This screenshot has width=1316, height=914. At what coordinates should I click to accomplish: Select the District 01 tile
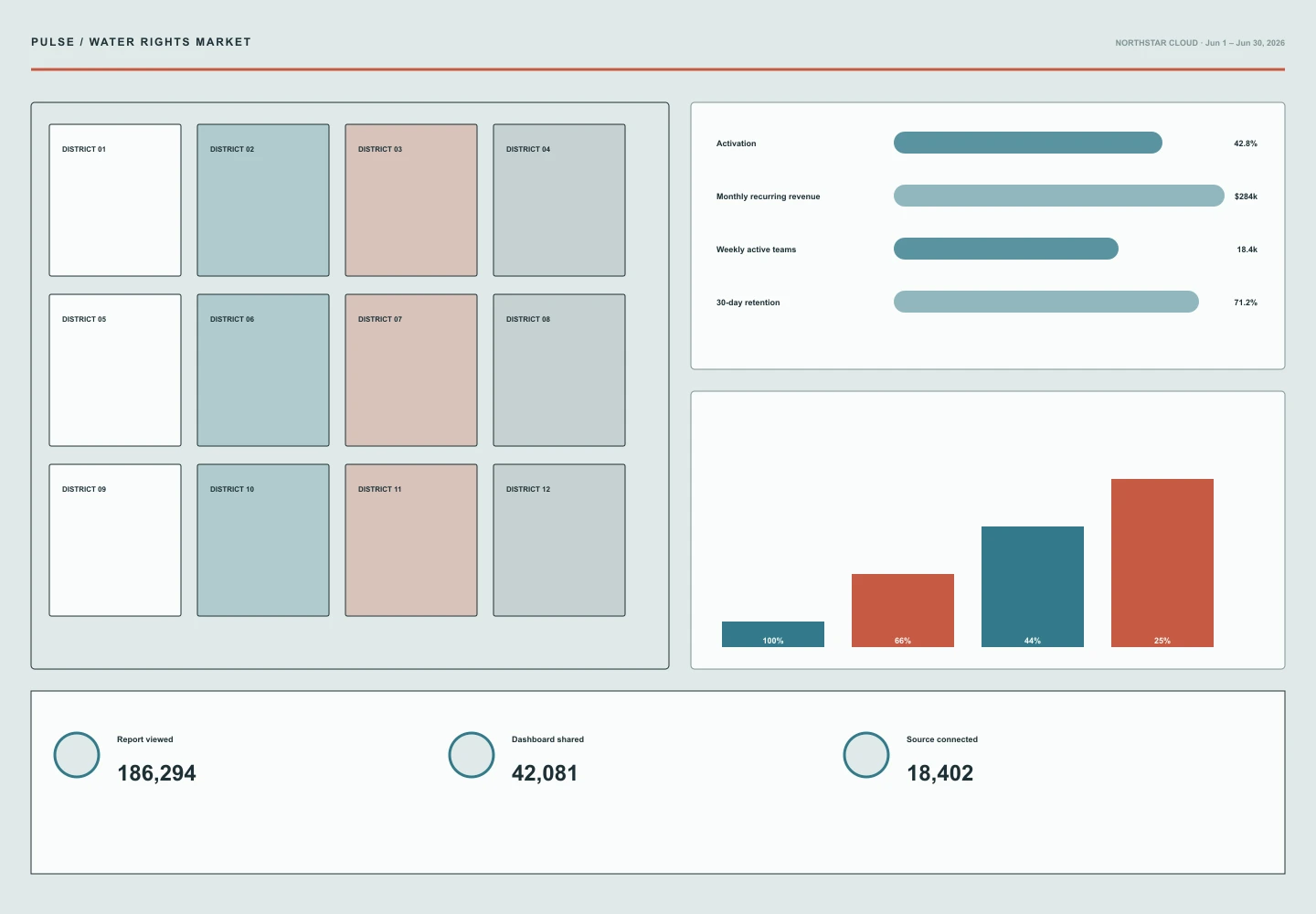(115, 200)
